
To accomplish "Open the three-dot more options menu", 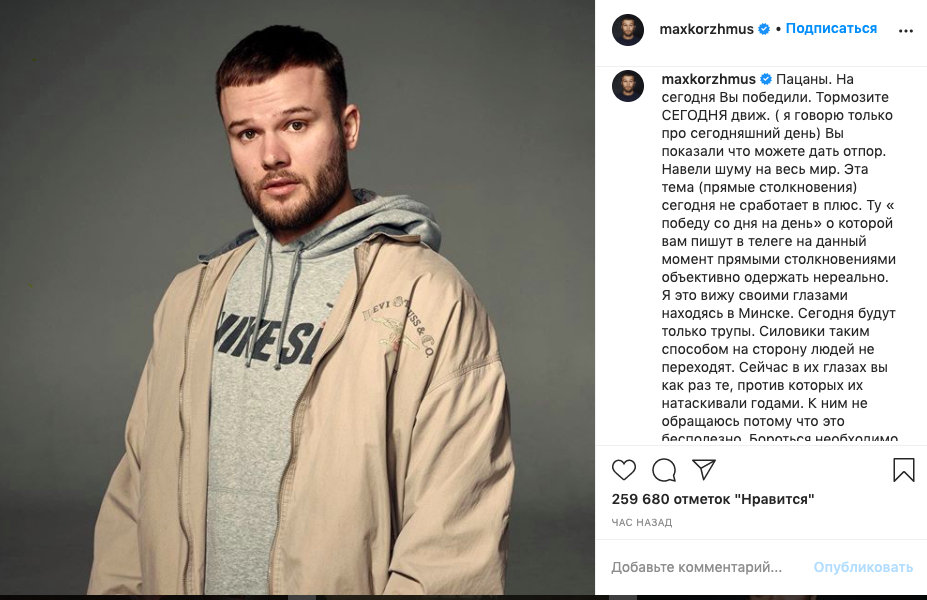I will pyautogui.click(x=905, y=31).
